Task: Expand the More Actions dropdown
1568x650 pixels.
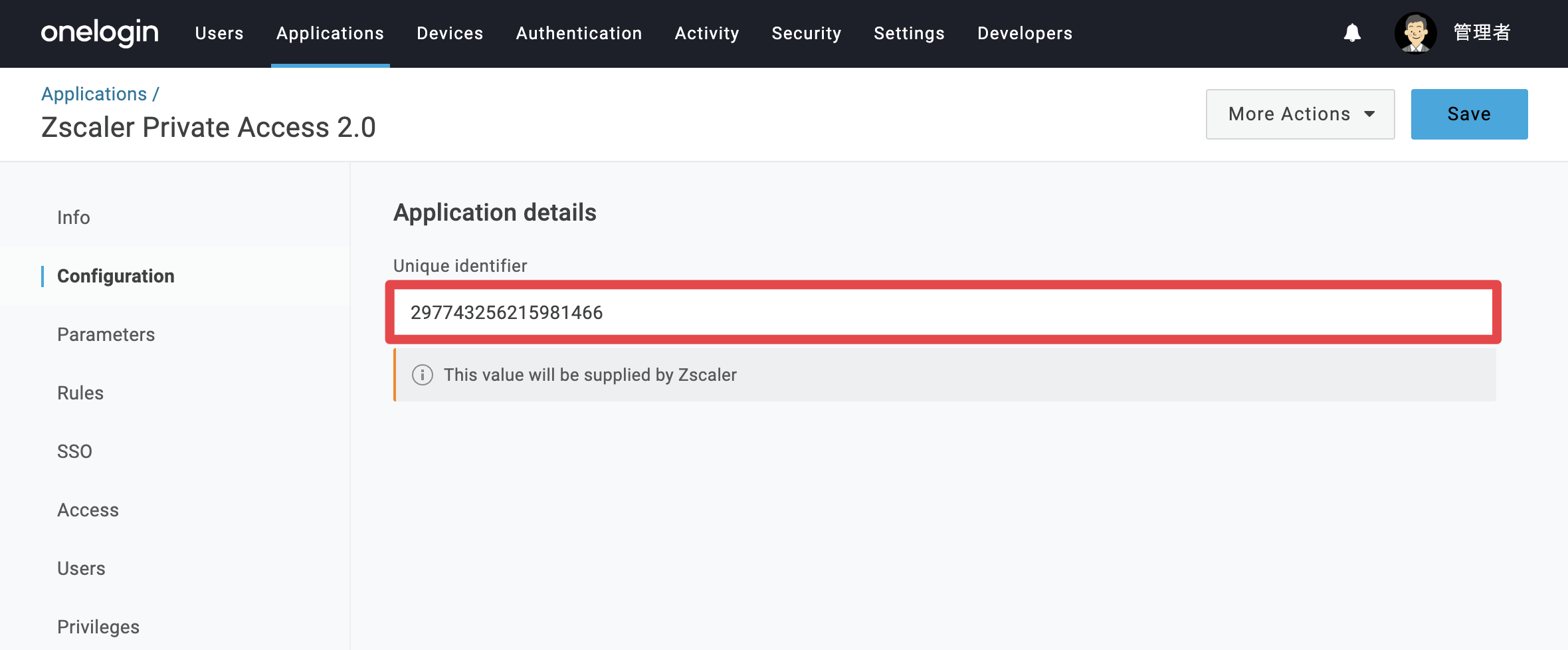Action: point(1300,114)
